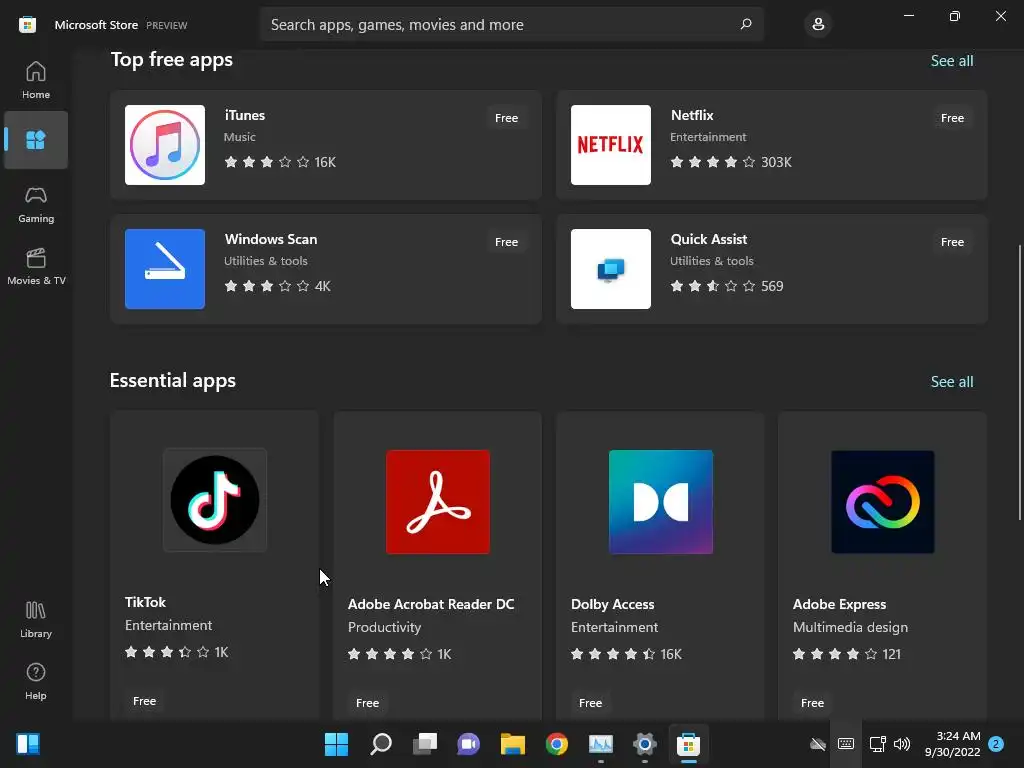Click the Adobe Acrobat Reader DC title
1024x768 pixels.
[x=431, y=604]
